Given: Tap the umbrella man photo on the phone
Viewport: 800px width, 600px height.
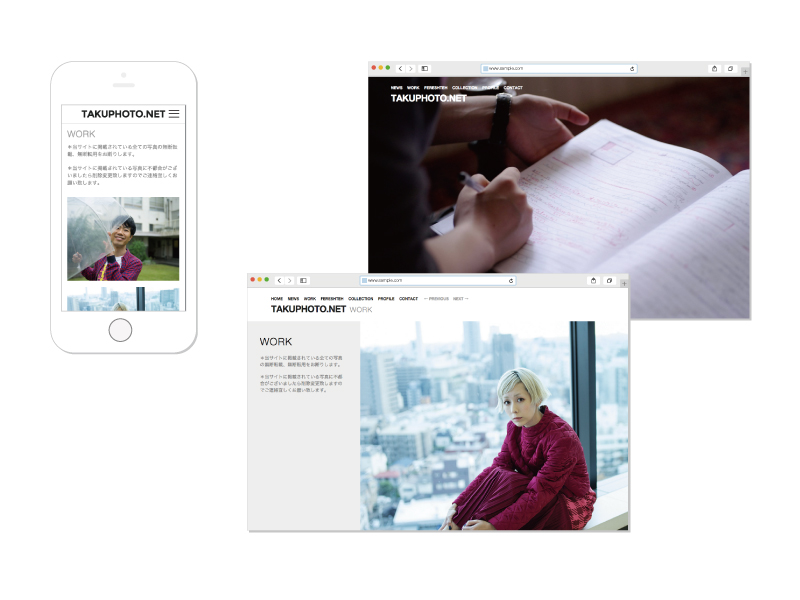Looking at the screenshot, I should tap(123, 238).
